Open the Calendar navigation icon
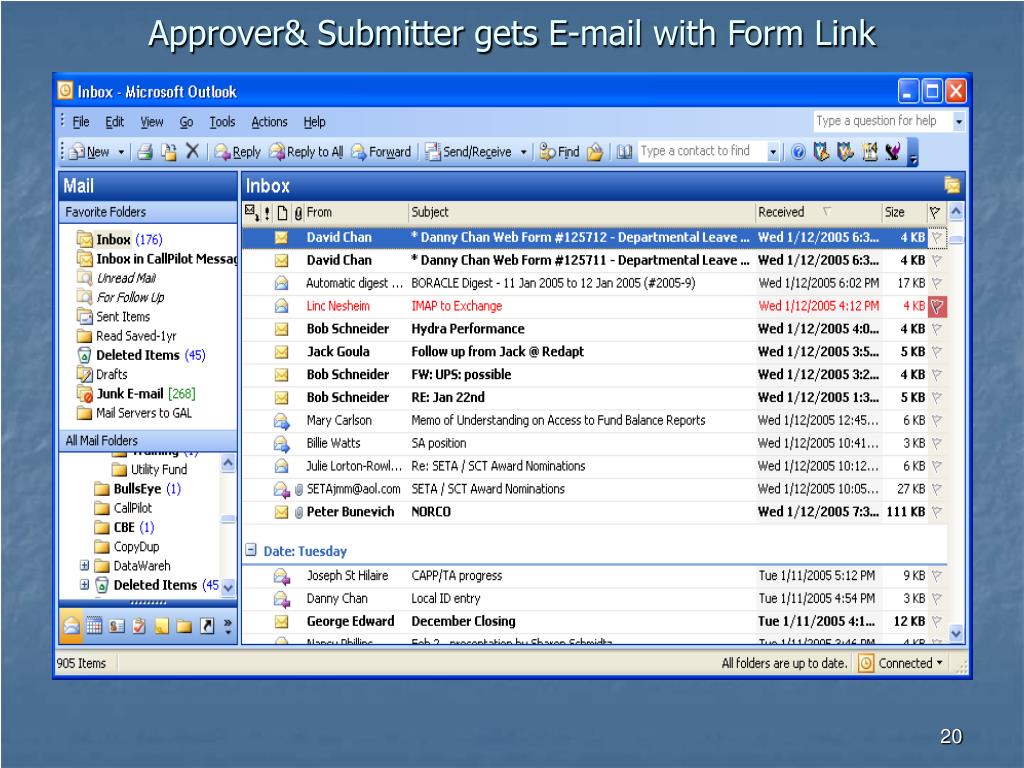1024x768 pixels. pyautogui.click(x=94, y=626)
